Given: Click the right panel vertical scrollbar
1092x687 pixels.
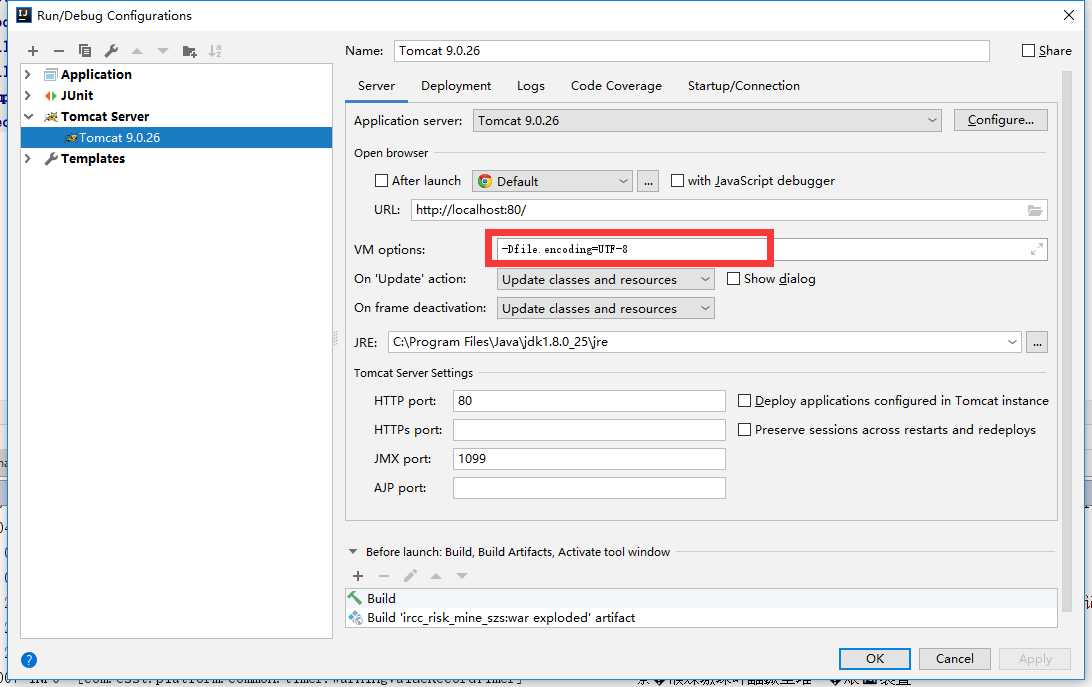Looking at the screenshot, I should coord(1066,341).
